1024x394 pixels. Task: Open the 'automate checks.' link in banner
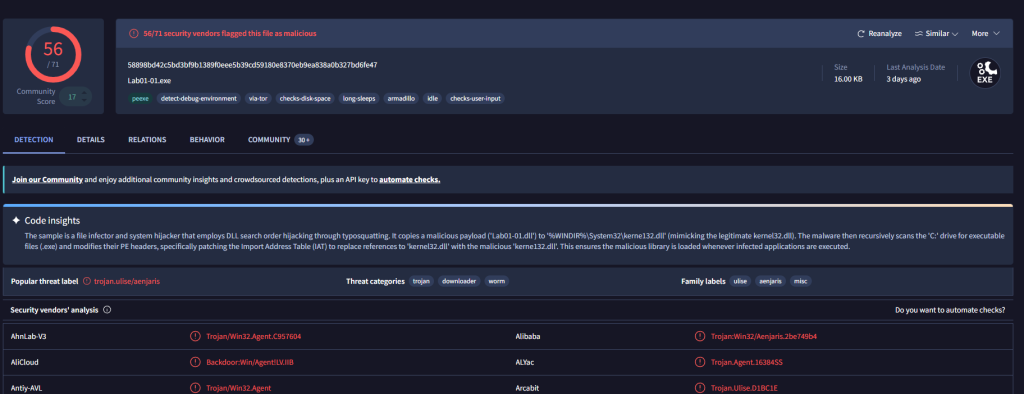pos(409,180)
